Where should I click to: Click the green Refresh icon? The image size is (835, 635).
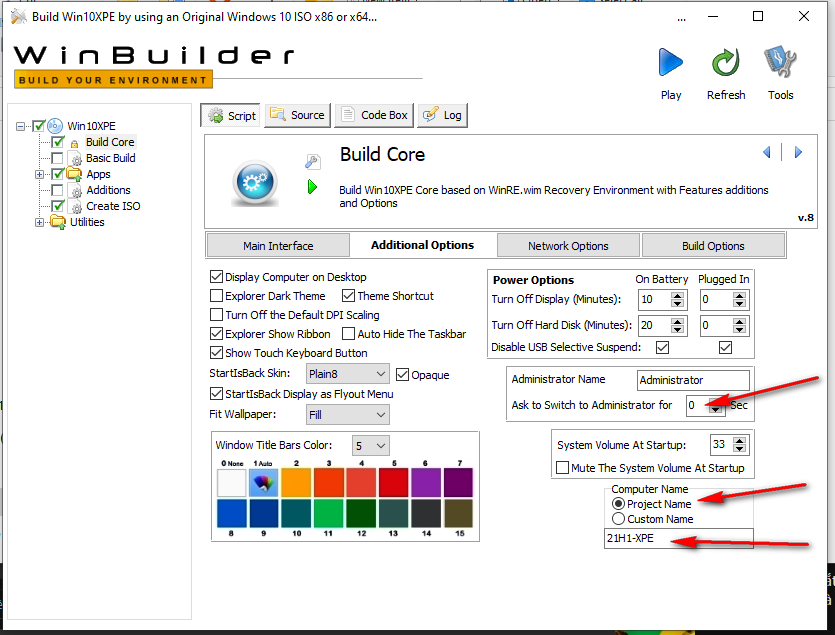click(x=725, y=62)
